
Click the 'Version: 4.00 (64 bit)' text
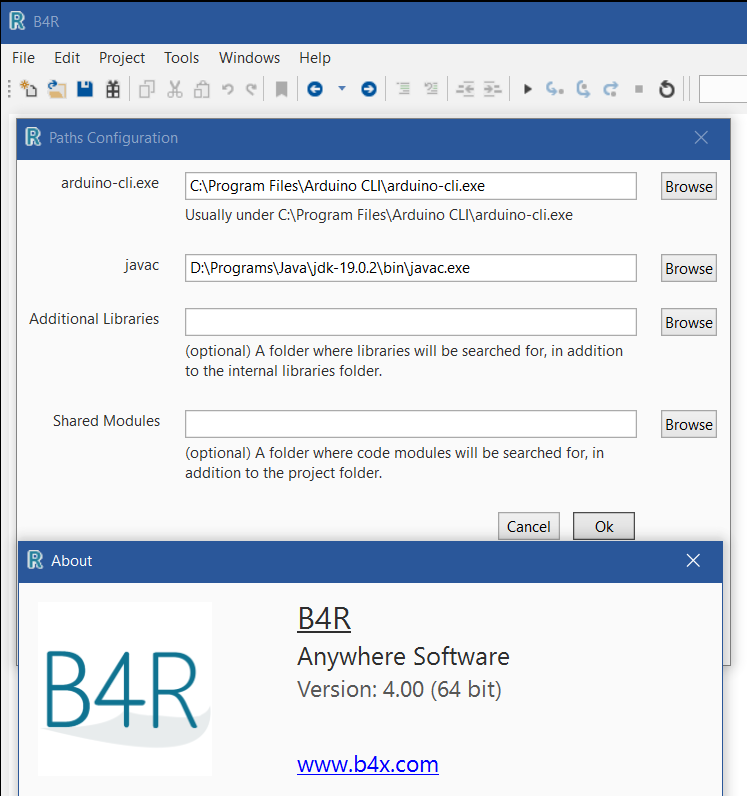pyautogui.click(x=399, y=689)
